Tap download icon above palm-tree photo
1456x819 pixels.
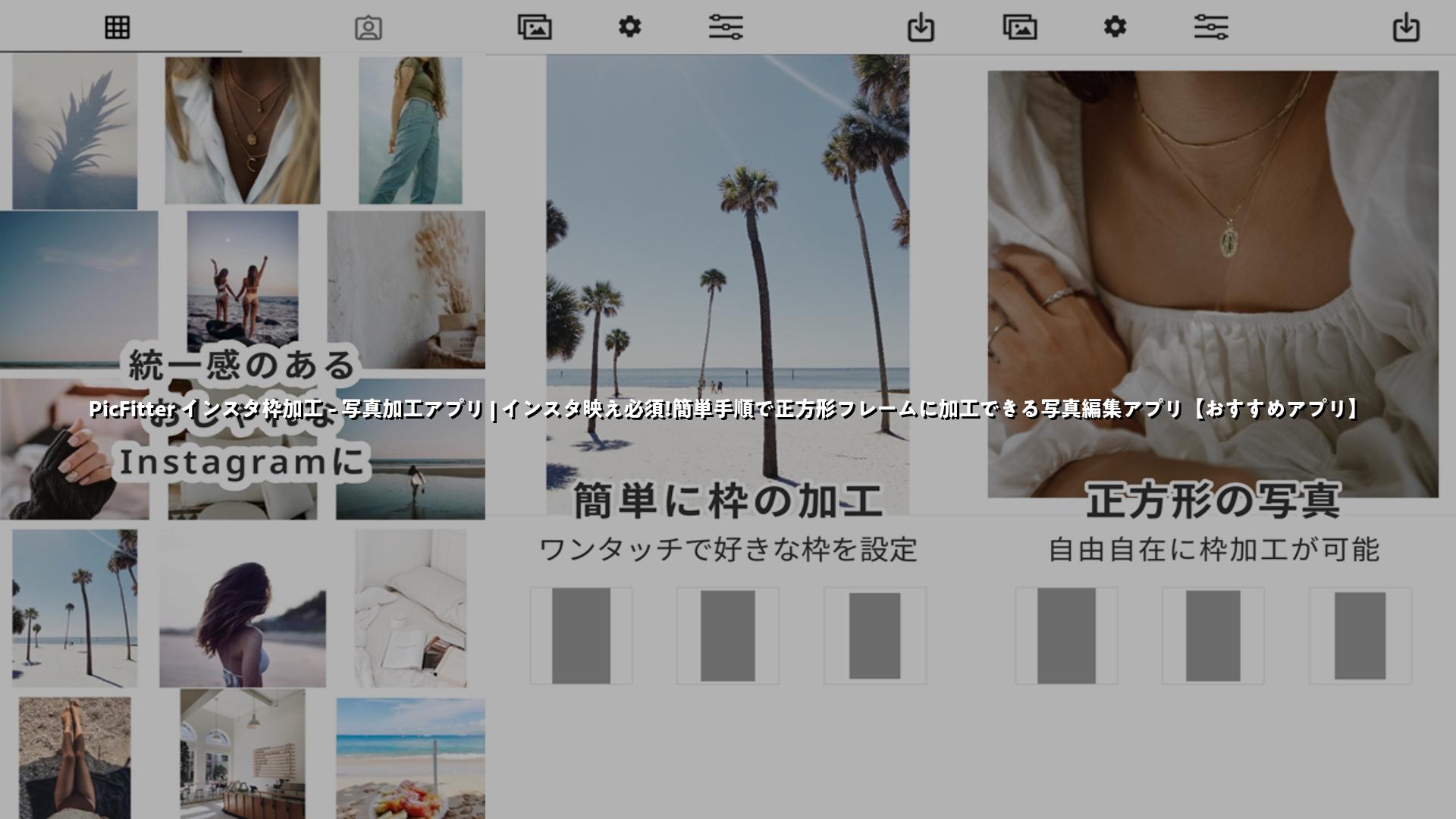(921, 27)
